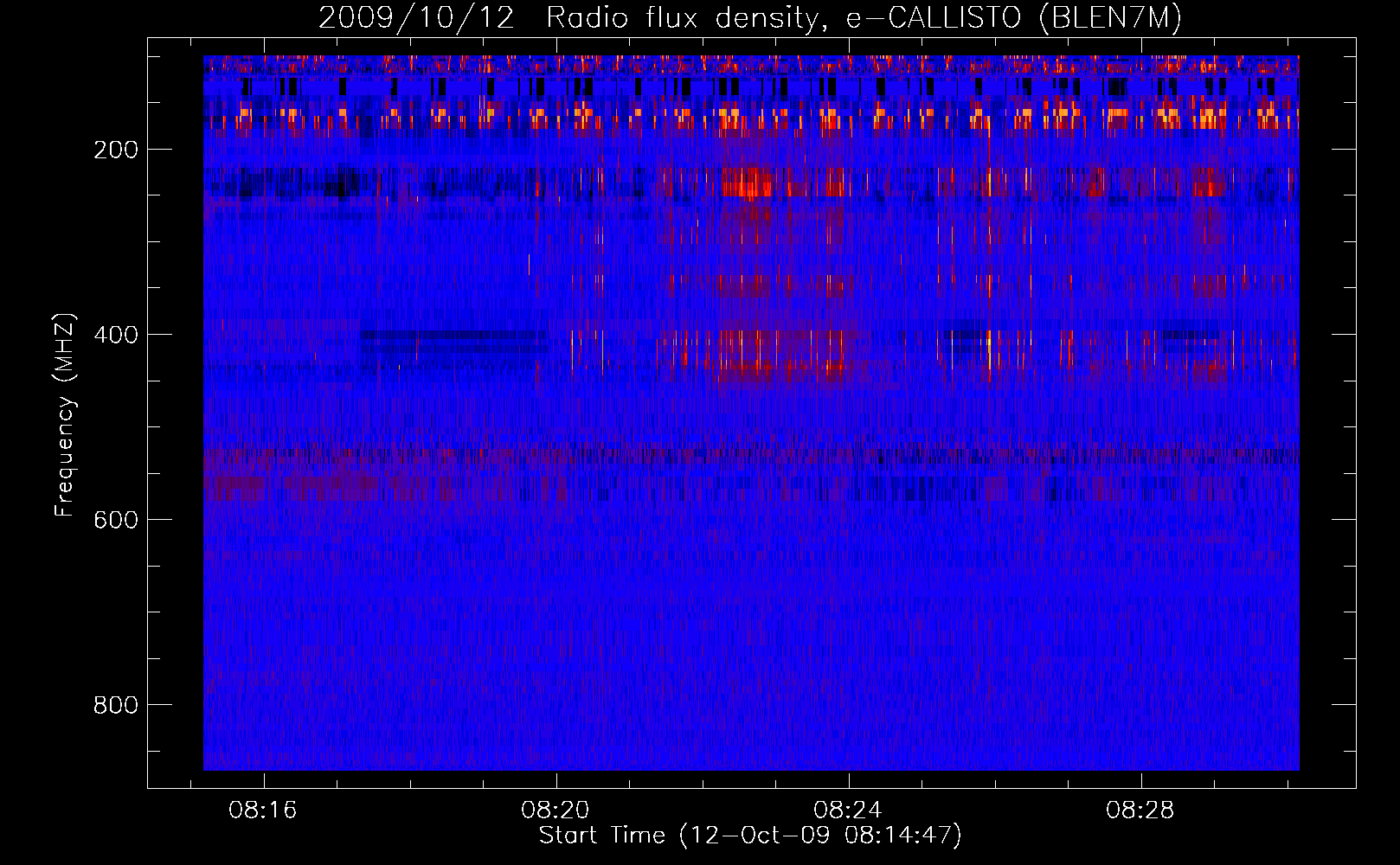Click the 800 frequency tick label
The width and height of the screenshot is (1400, 865).
point(116,705)
